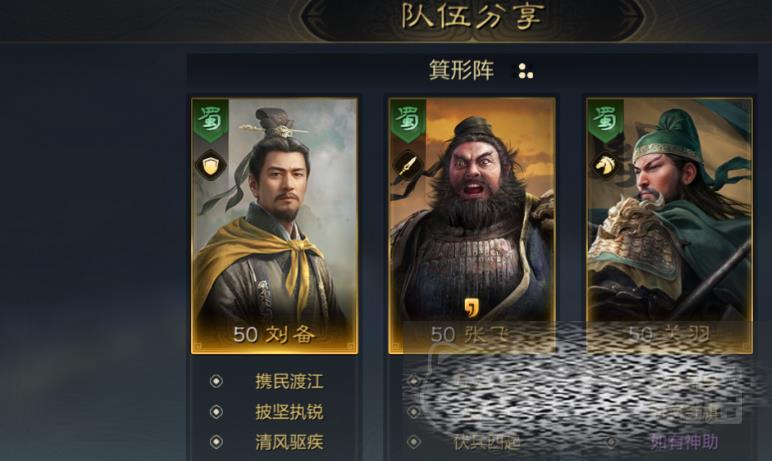Image resolution: width=772 pixels, height=461 pixels.
Task: Click the yellow quote mark icon on 张飞's card
Action: pyautogui.click(x=471, y=307)
